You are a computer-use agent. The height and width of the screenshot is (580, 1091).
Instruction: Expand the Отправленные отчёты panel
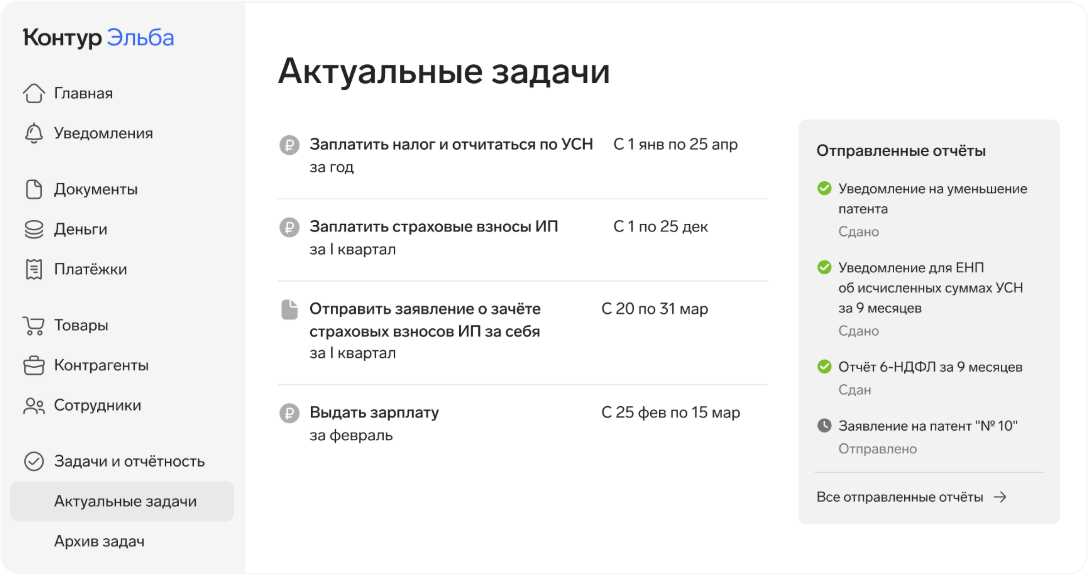pos(900,150)
